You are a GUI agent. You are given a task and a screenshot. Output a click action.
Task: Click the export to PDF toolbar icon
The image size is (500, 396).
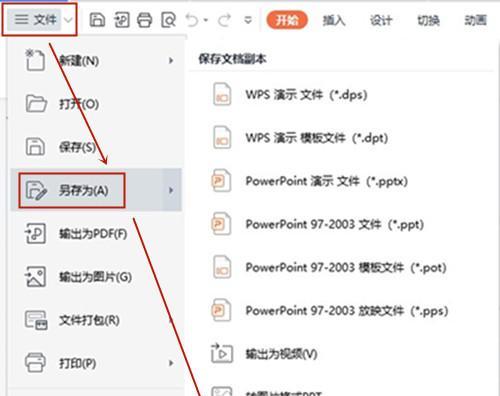coord(122,20)
